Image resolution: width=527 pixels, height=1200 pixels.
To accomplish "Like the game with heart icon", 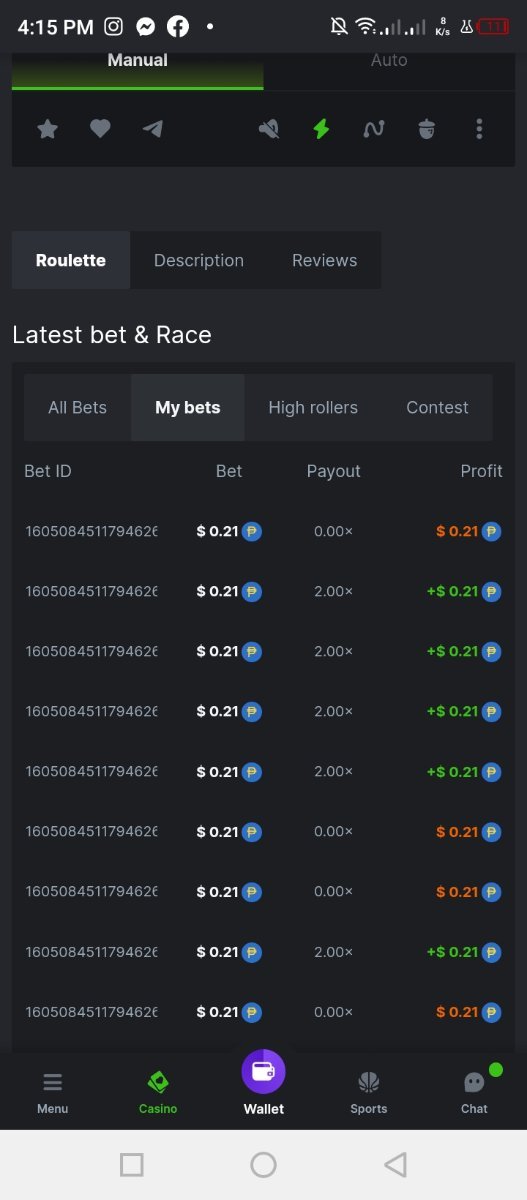I will 100,129.
